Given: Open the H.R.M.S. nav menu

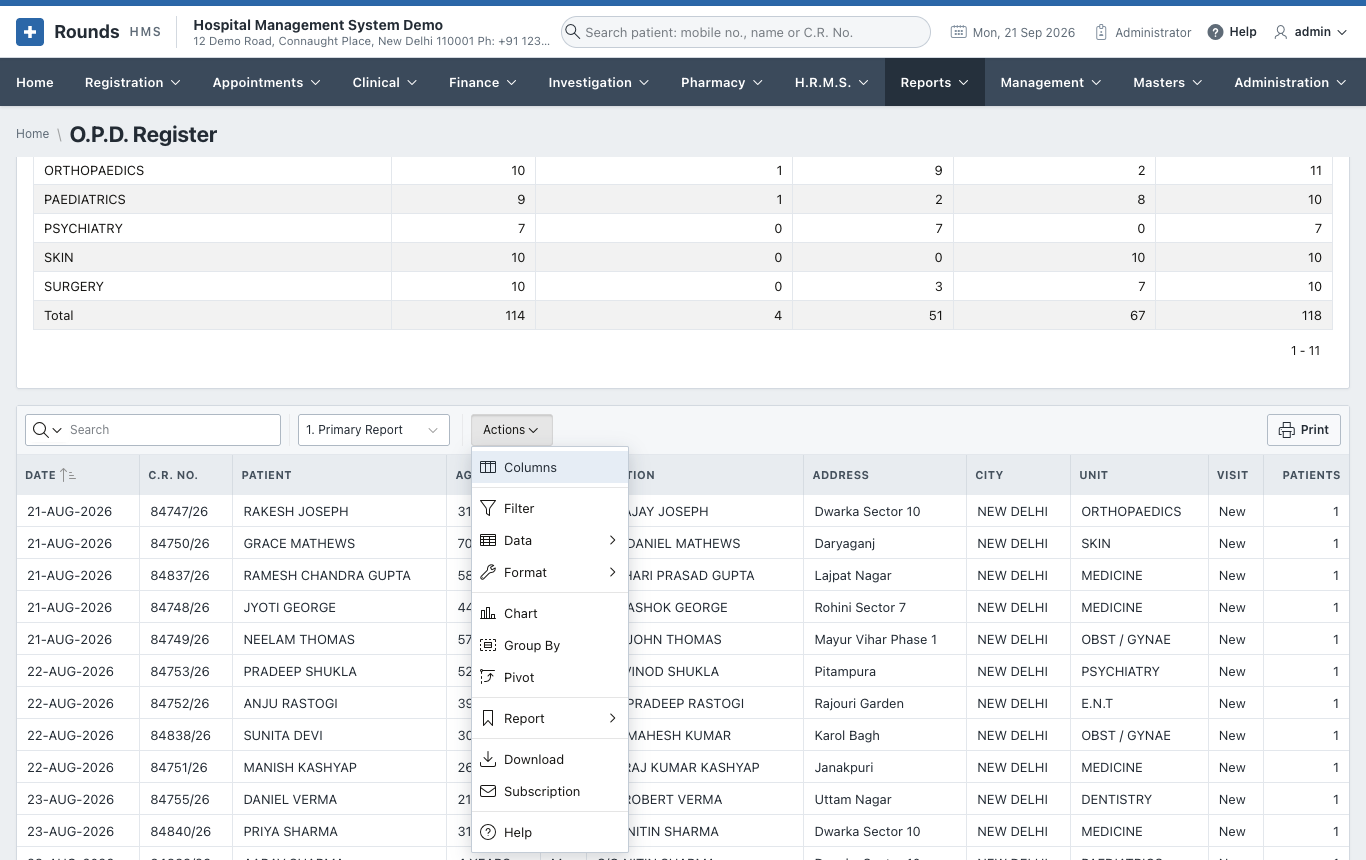Looking at the screenshot, I should coord(832,82).
